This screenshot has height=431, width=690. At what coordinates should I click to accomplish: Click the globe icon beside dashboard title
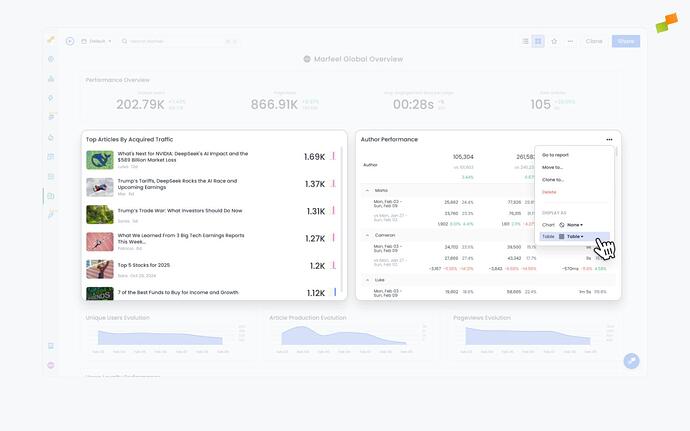point(307,59)
